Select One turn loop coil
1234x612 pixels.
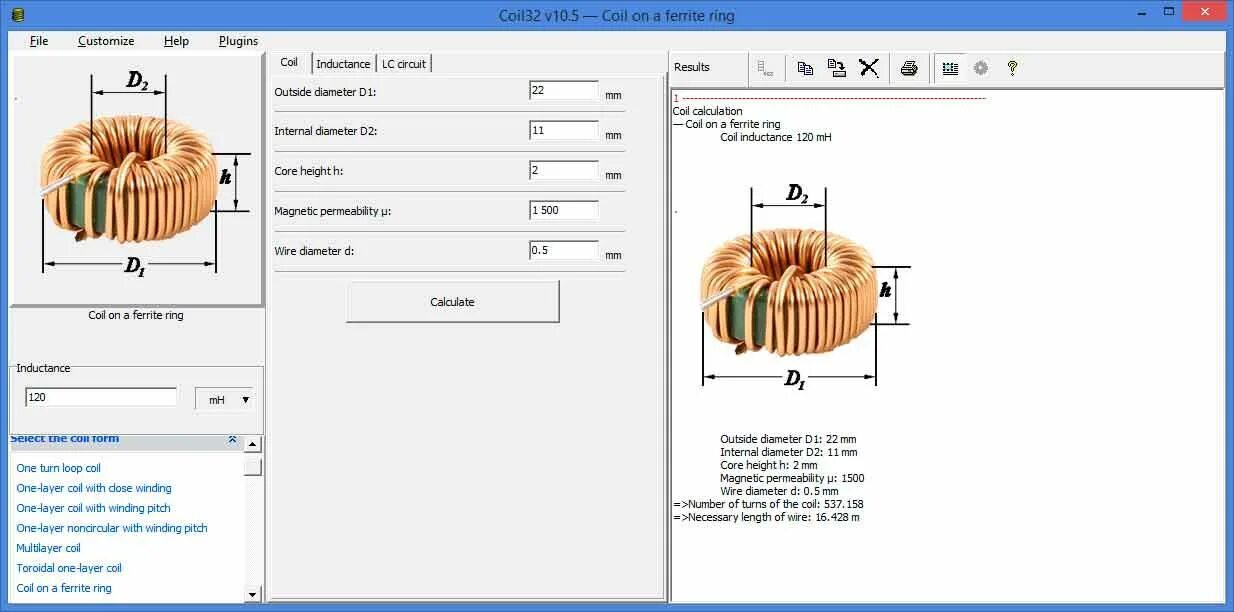click(x=58, y=468)
